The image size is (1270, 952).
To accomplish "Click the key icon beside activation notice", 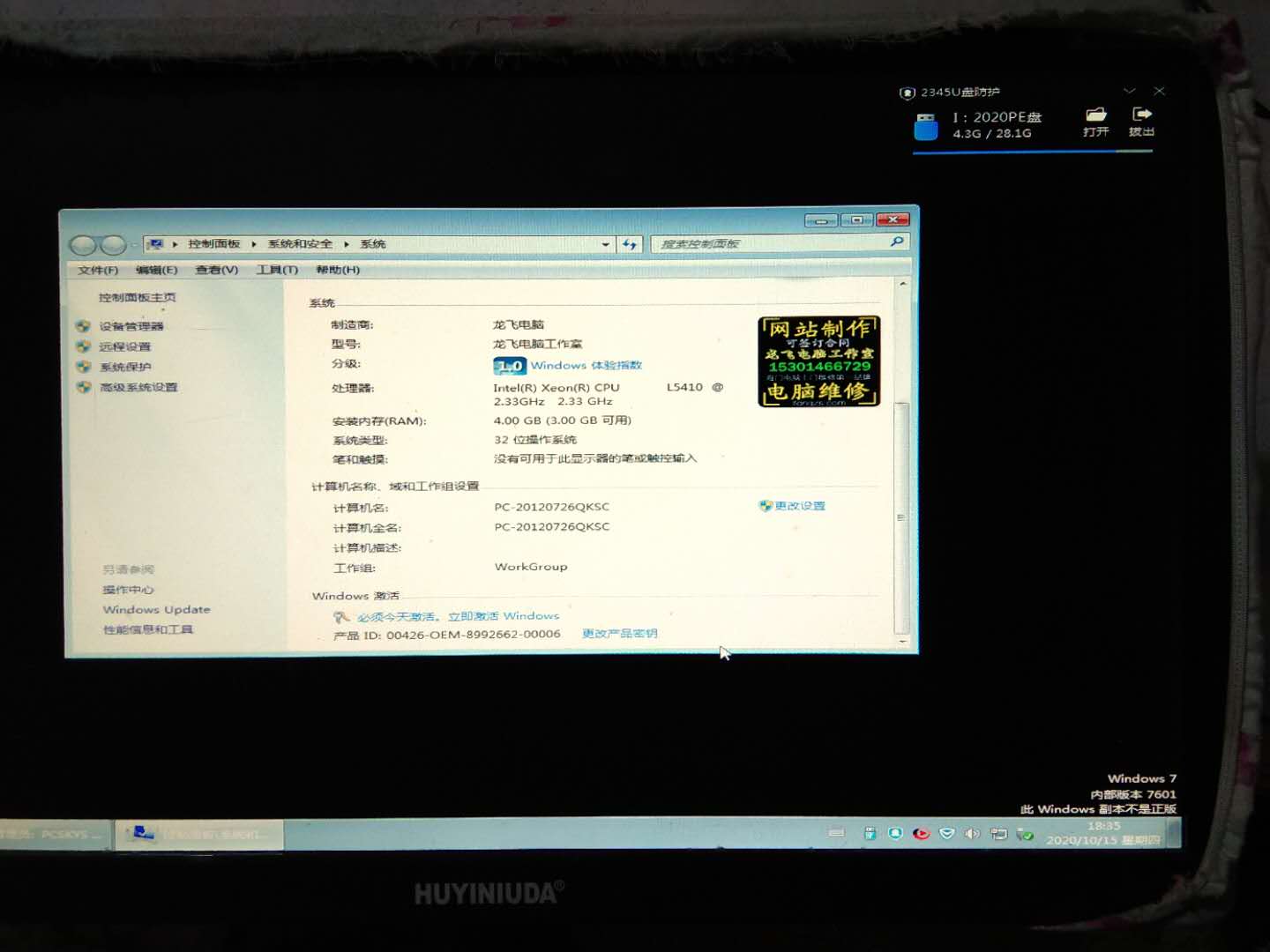I will pos(341,617).
